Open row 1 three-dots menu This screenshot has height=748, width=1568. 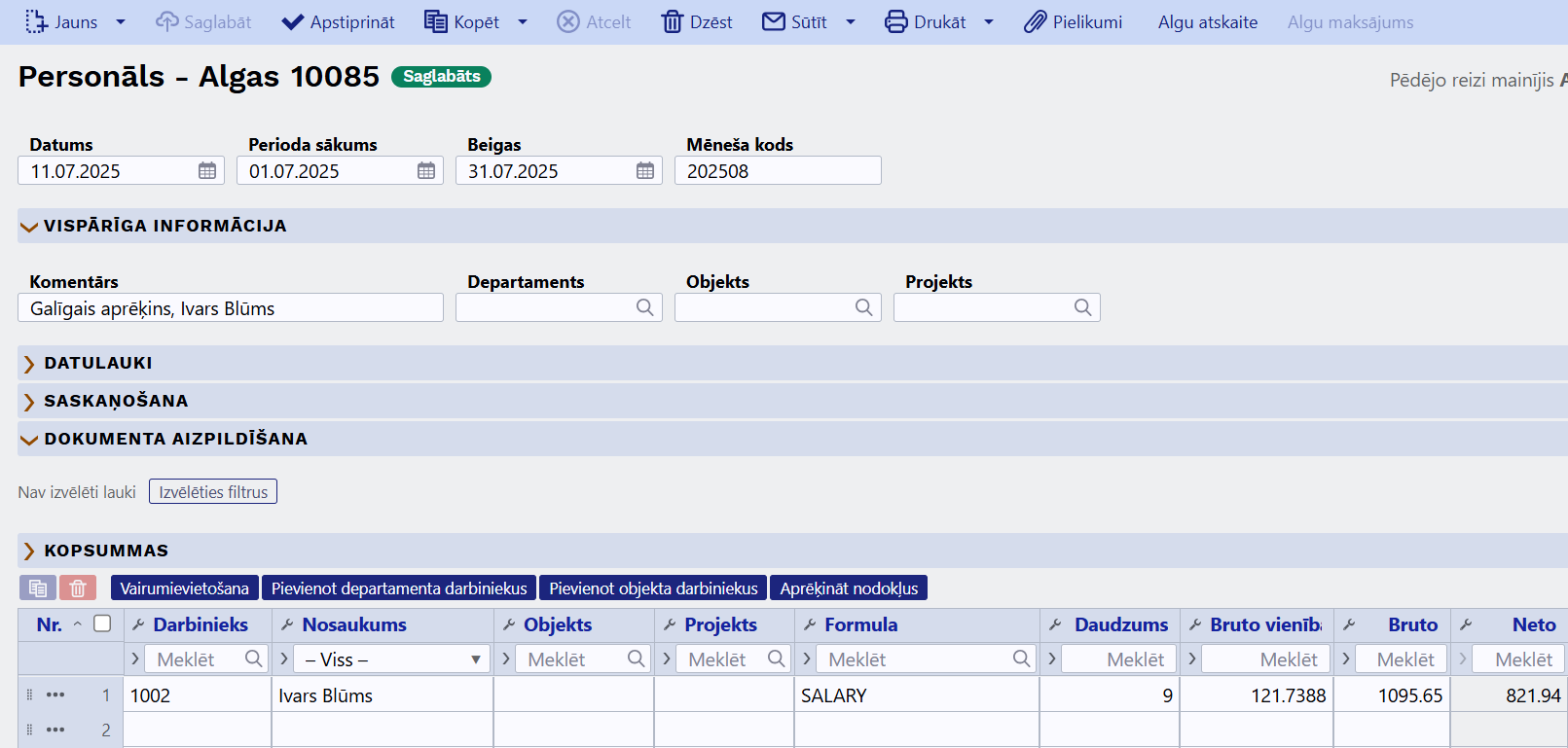[x=55, y=695]
